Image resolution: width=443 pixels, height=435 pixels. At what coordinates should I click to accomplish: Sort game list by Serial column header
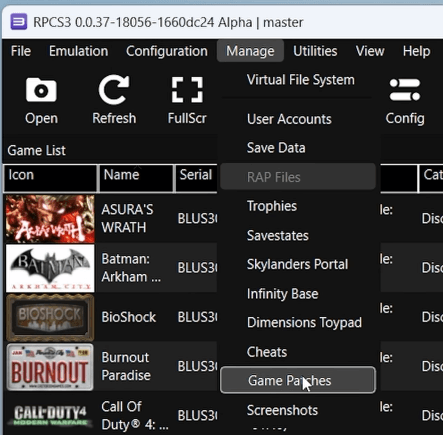click(196, 178)
